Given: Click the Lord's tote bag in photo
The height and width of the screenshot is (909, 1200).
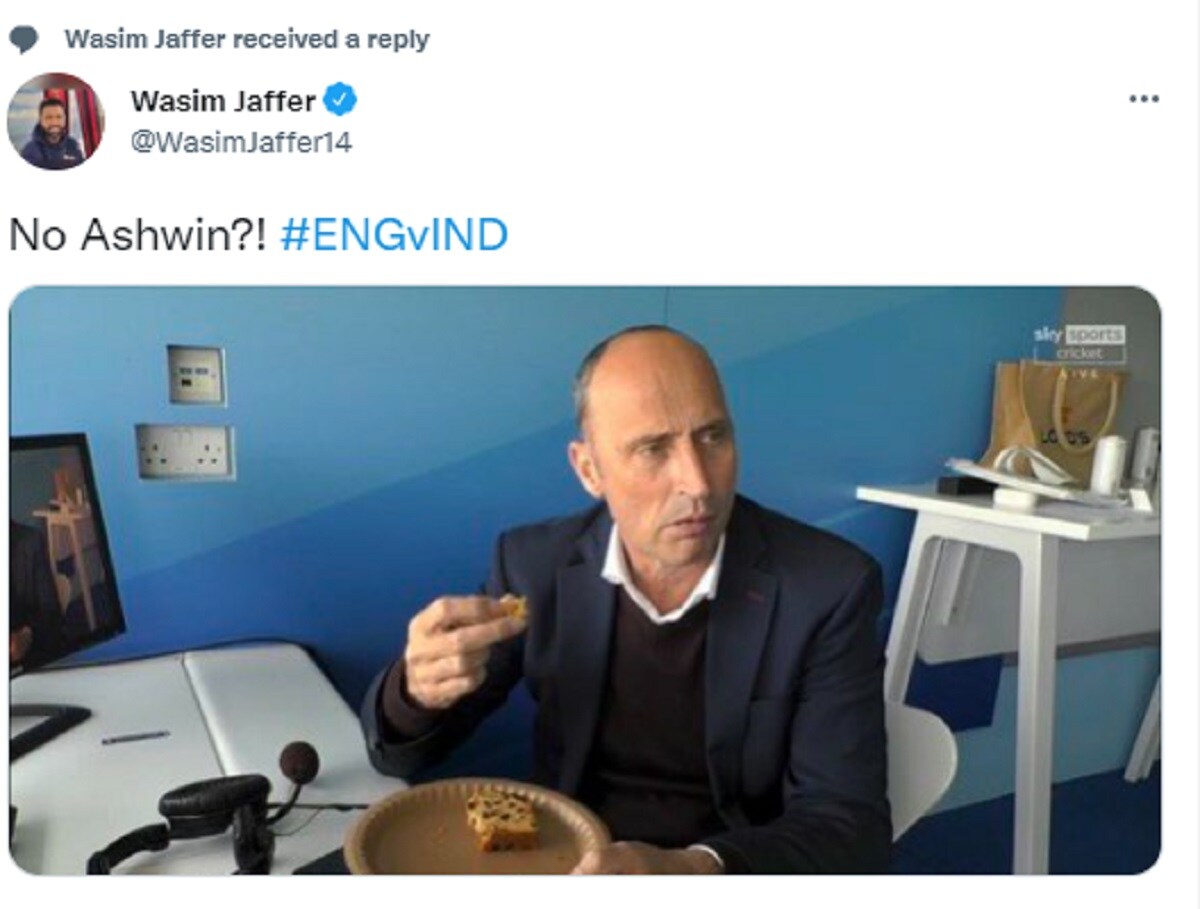Looking at the screenshot, I should pyautogui.click(x=1052, y=415).
